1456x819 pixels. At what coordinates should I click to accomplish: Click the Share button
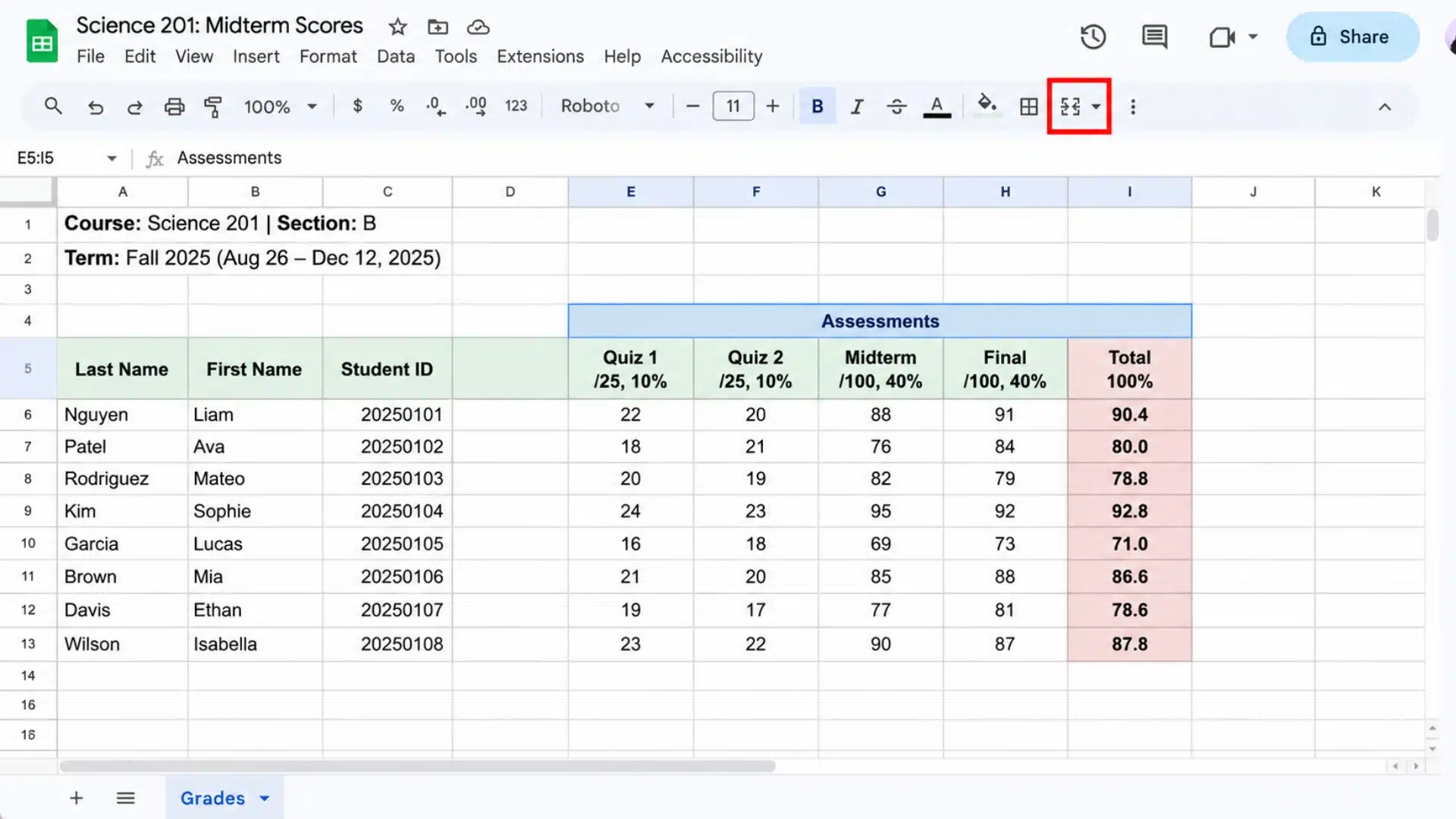tap(1352, 36)
